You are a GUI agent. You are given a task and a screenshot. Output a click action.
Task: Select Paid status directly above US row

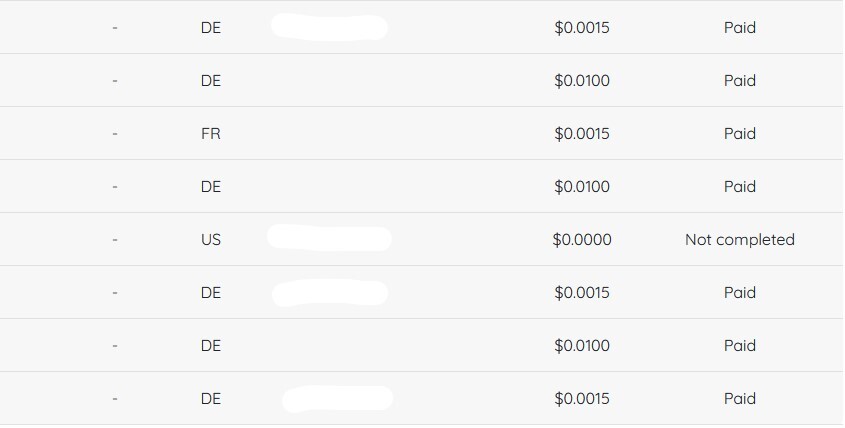click(x=739, y=187)
